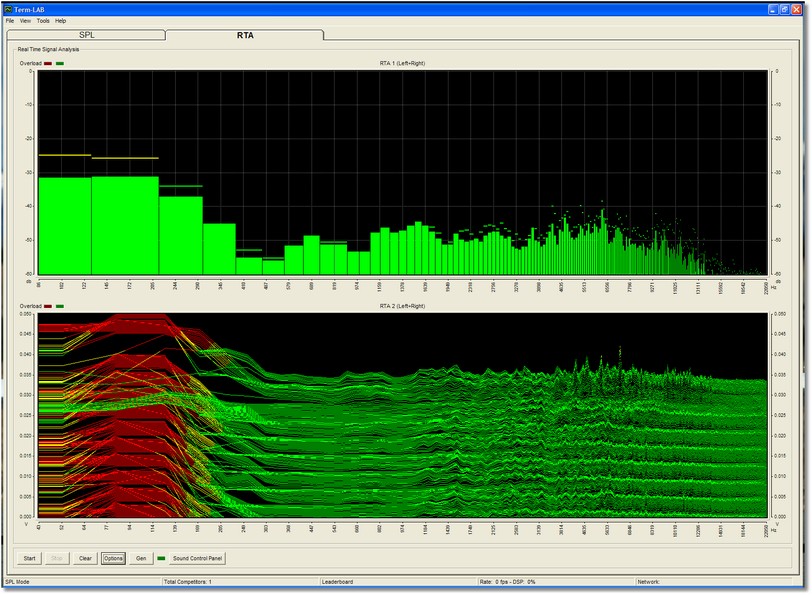This screenshot has height=595, width=812.
Task: Select the RTA tab
Action: point(245,35)
